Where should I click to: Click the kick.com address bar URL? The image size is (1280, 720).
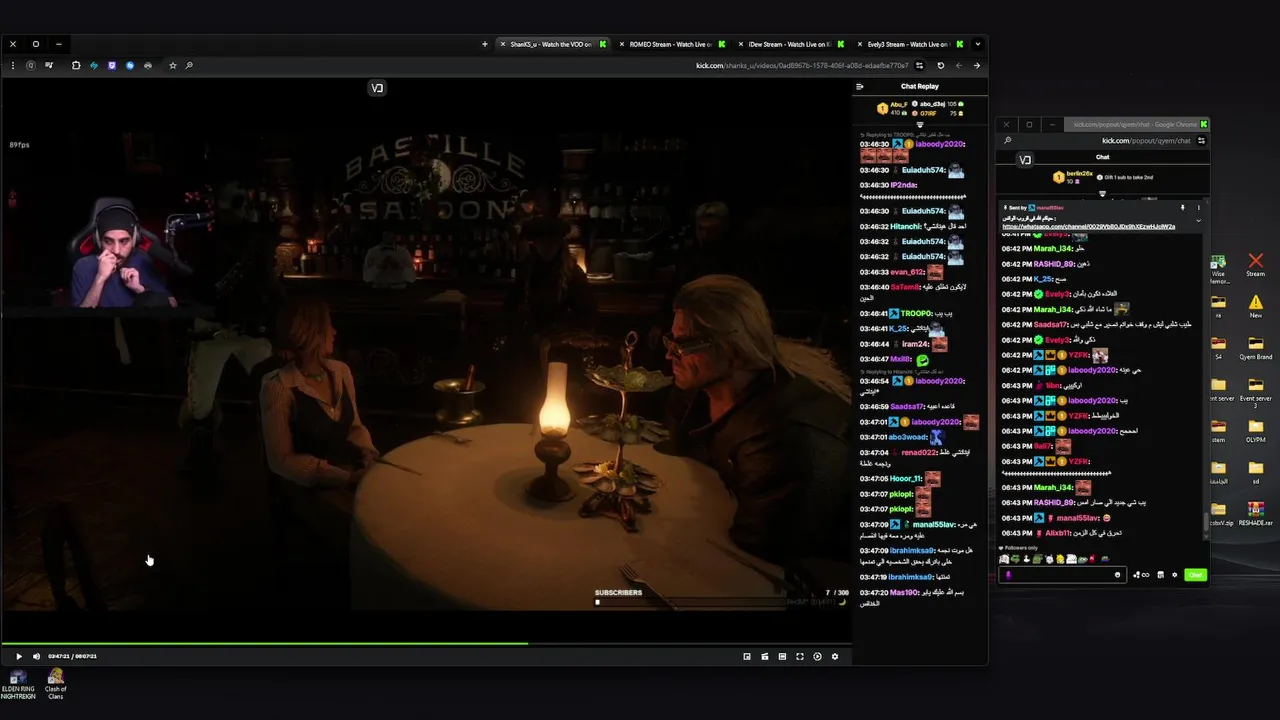[802, 66]
